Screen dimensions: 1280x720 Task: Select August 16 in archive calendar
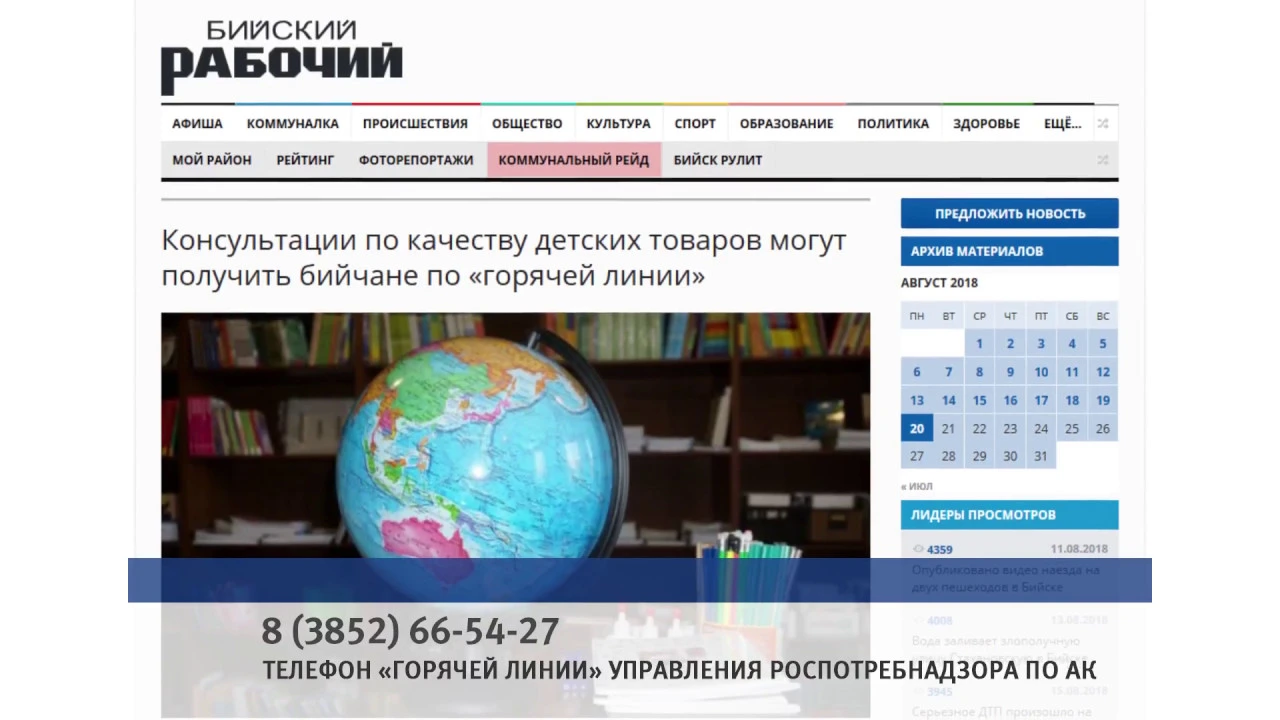pos(1010,400)
